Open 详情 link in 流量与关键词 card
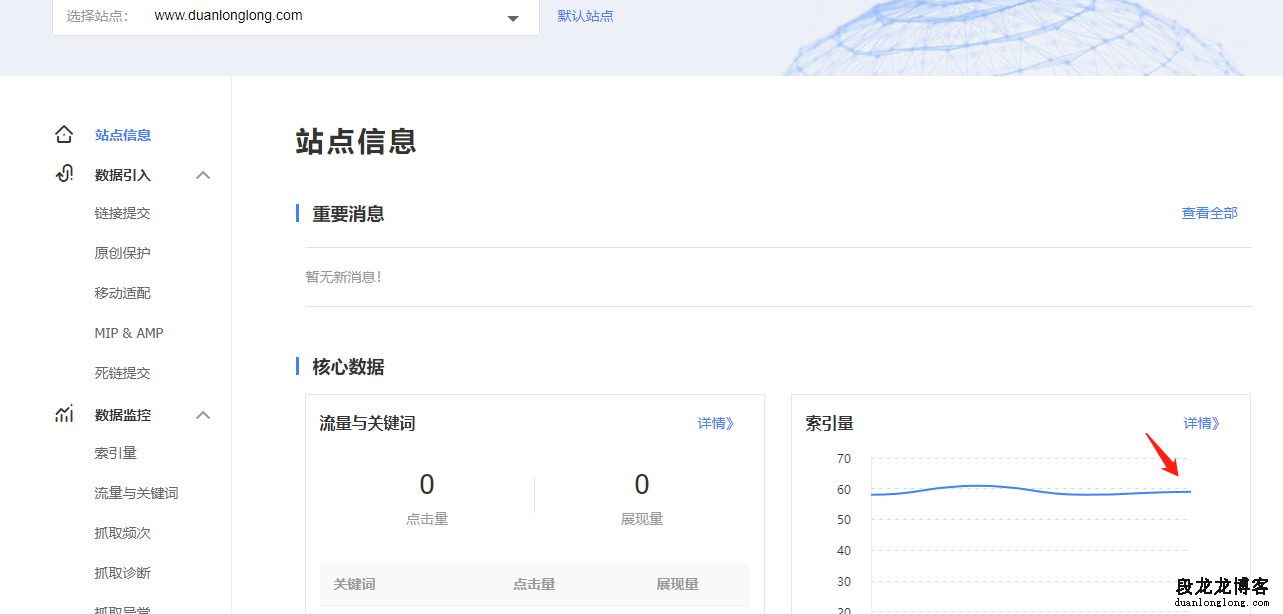The image size is (1283, 614). pos(715,423)
